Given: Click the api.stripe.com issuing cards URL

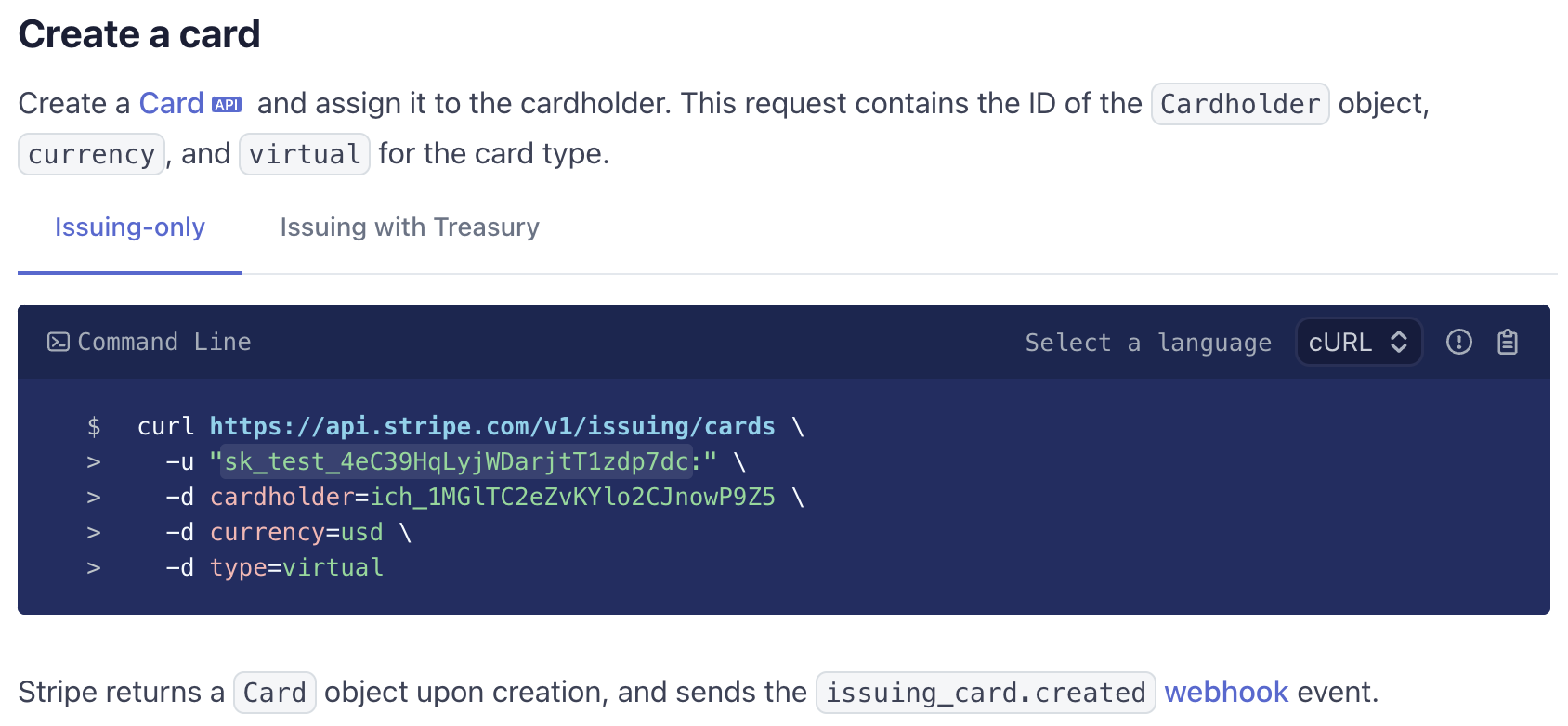Looking at the screenshot, I should (x=492, y=426).
